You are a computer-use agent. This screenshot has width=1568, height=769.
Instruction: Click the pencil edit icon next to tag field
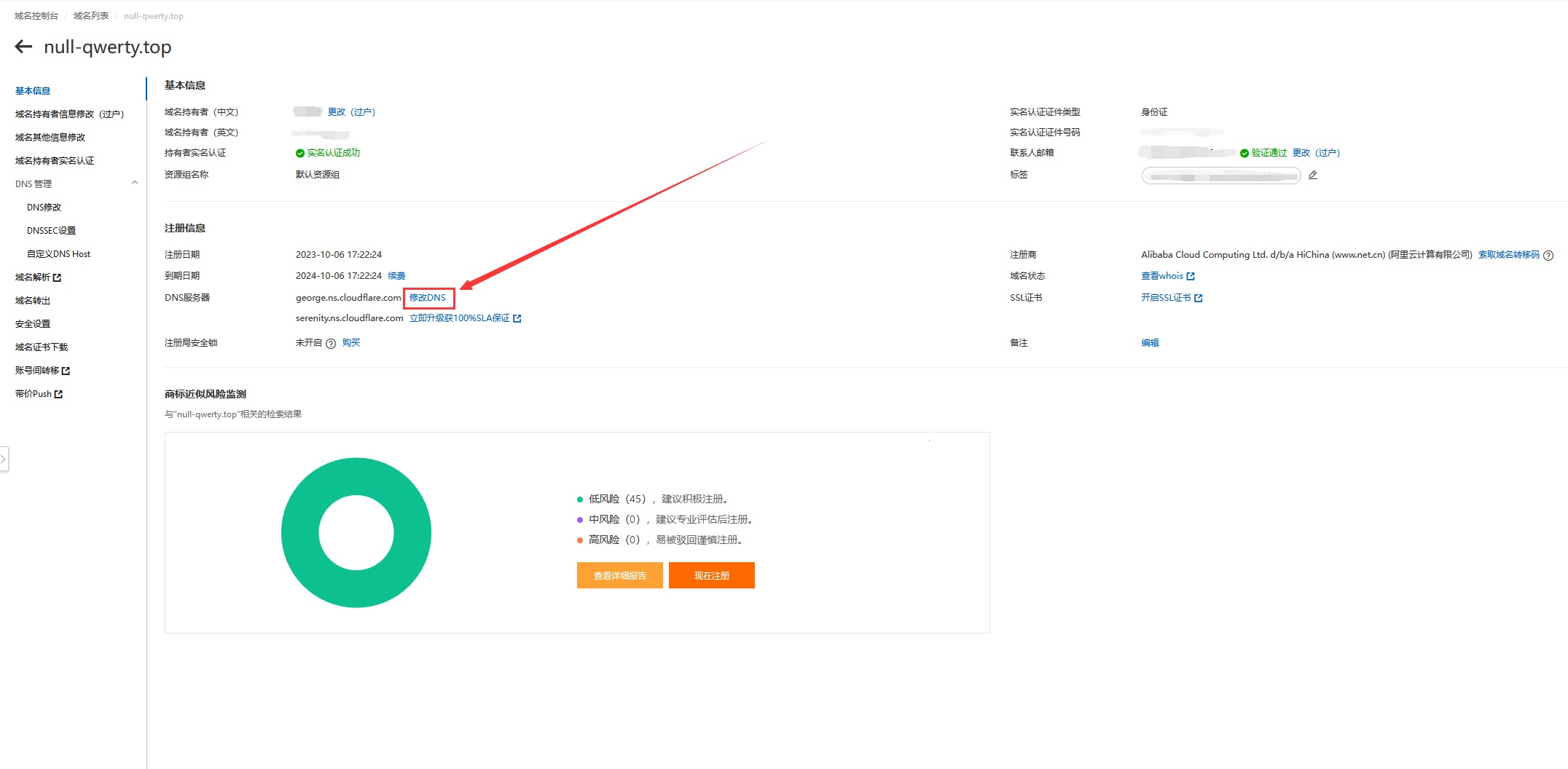click(x=1312, y=175)
